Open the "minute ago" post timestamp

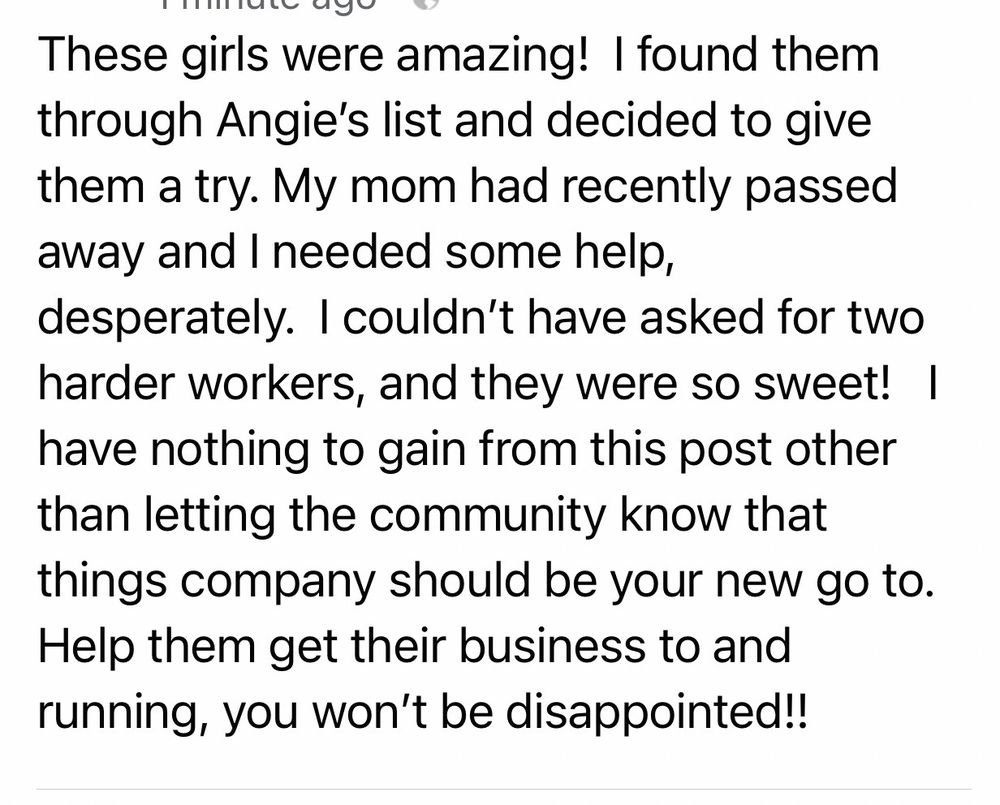tap(268, 4)
